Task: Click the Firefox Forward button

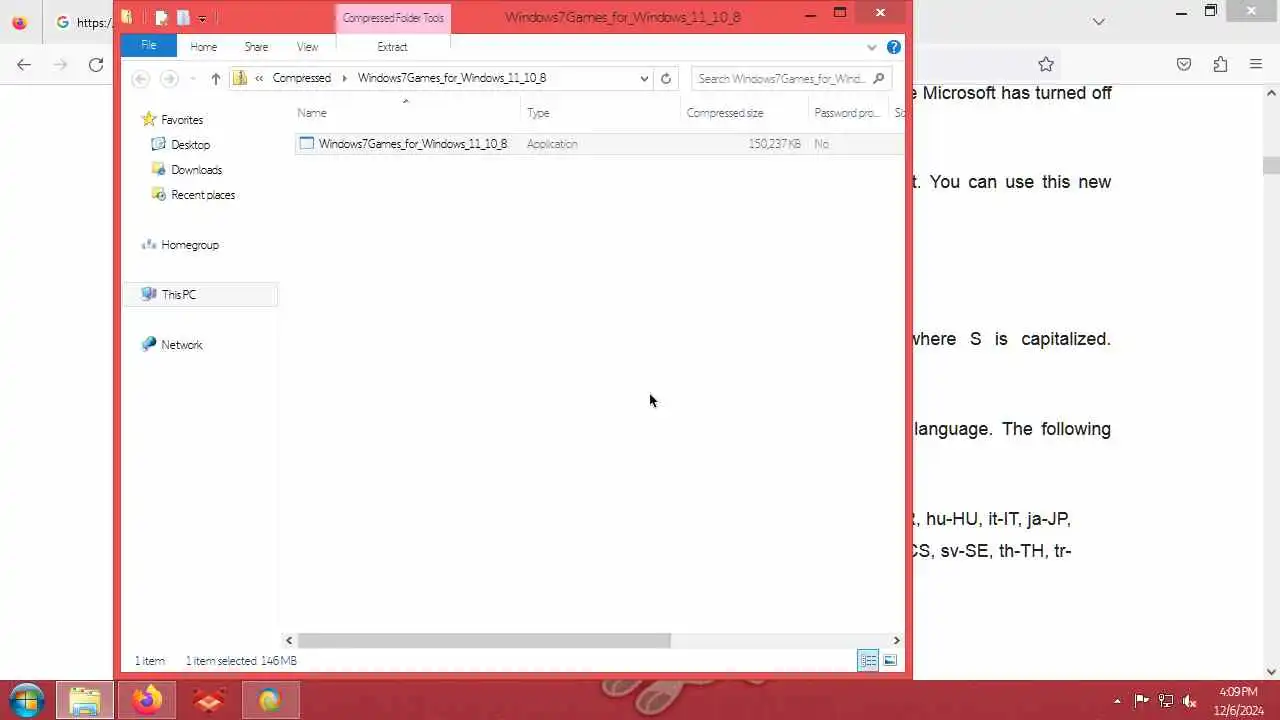Action: pos(60,64)
